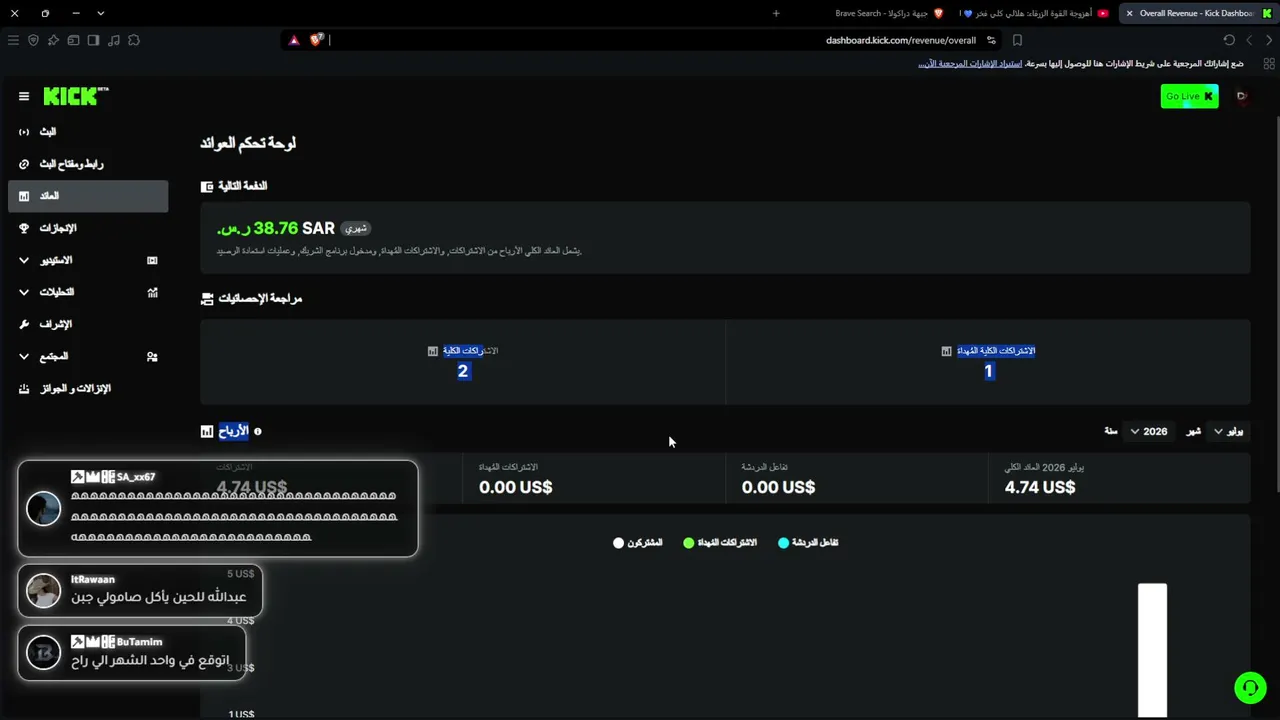The image size is (1280, 720).
Task: Switch to the Brave Search browser tab
Action: coord(889,13)
